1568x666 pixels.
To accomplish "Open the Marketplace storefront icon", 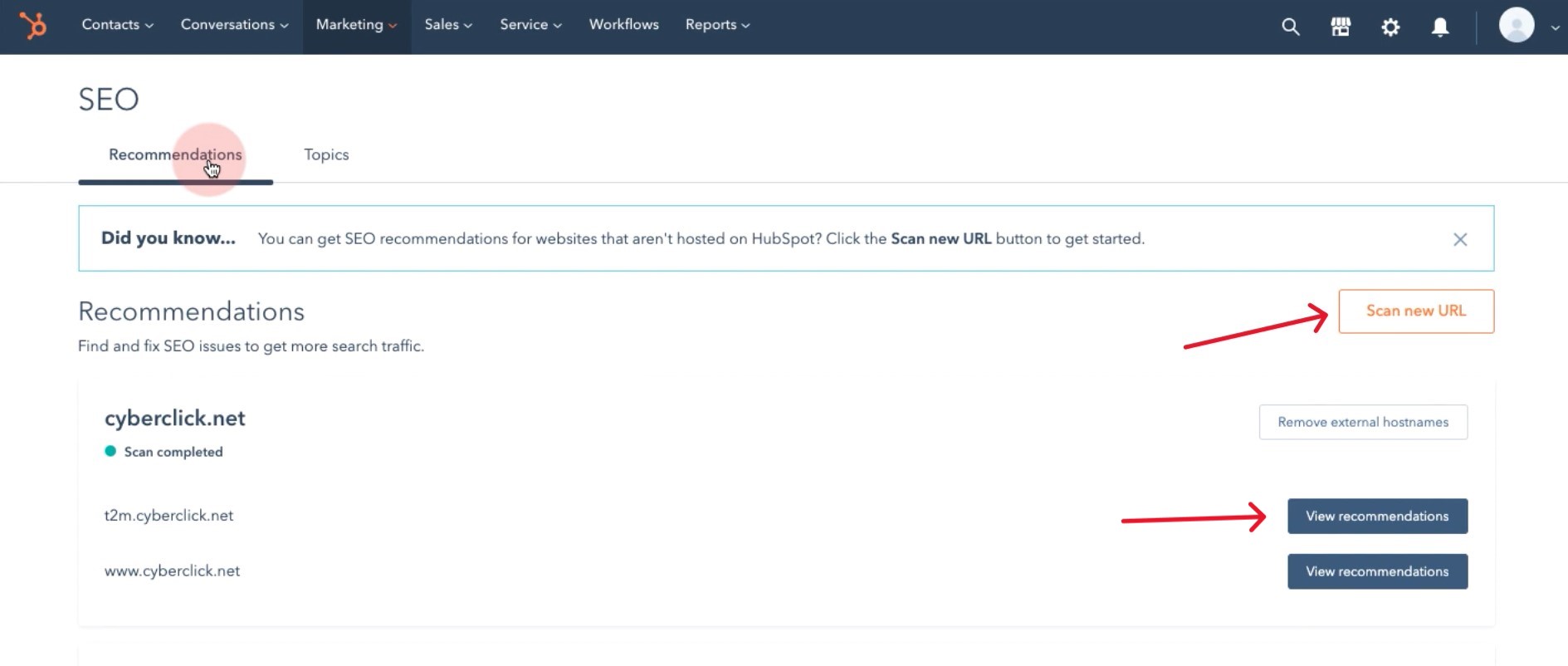I will point(1341,27).
